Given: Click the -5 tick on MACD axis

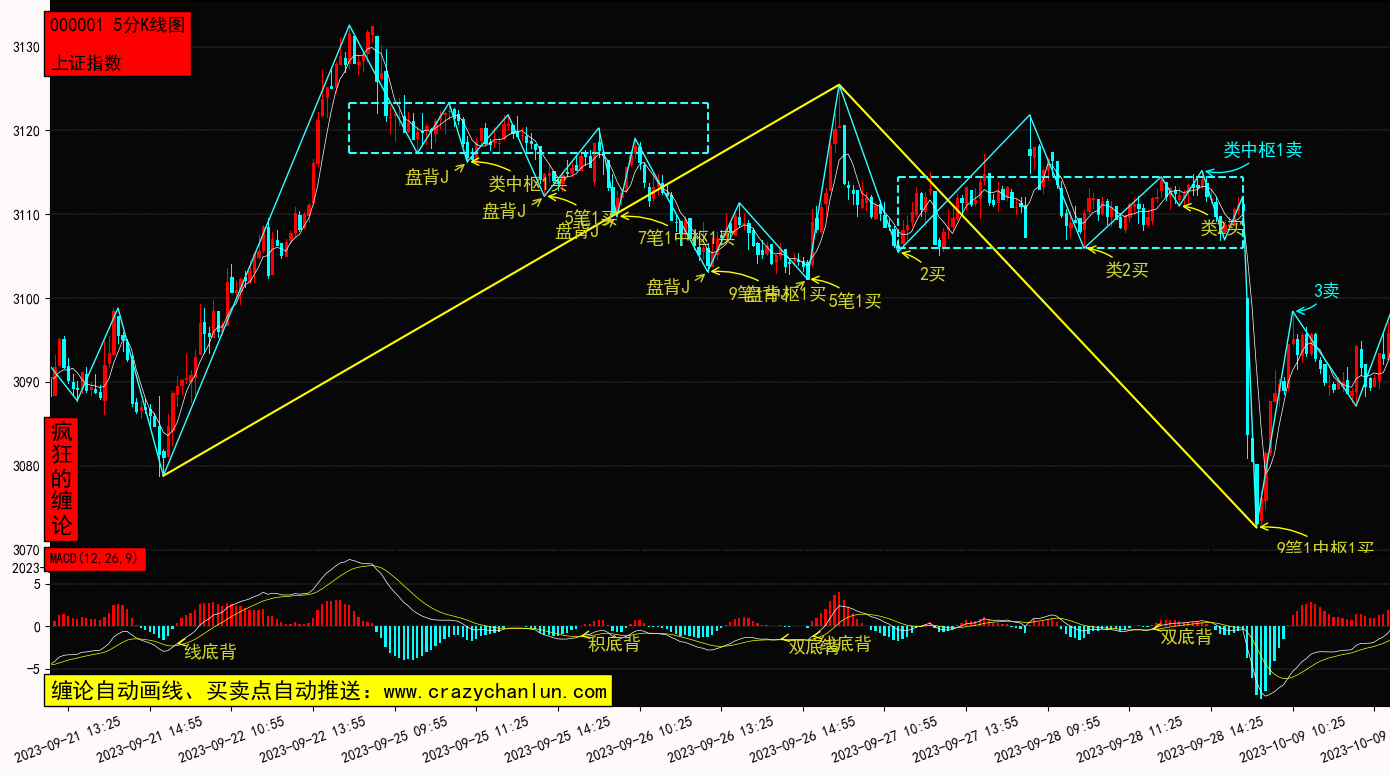Looking at the screenshot, I should [33, 669].
